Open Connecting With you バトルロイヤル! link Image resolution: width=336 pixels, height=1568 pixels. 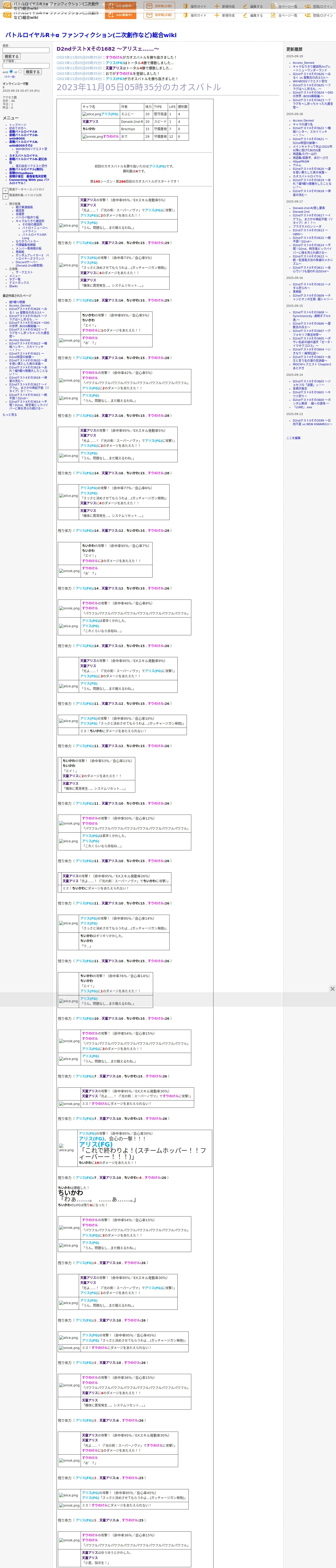point(29,181)
